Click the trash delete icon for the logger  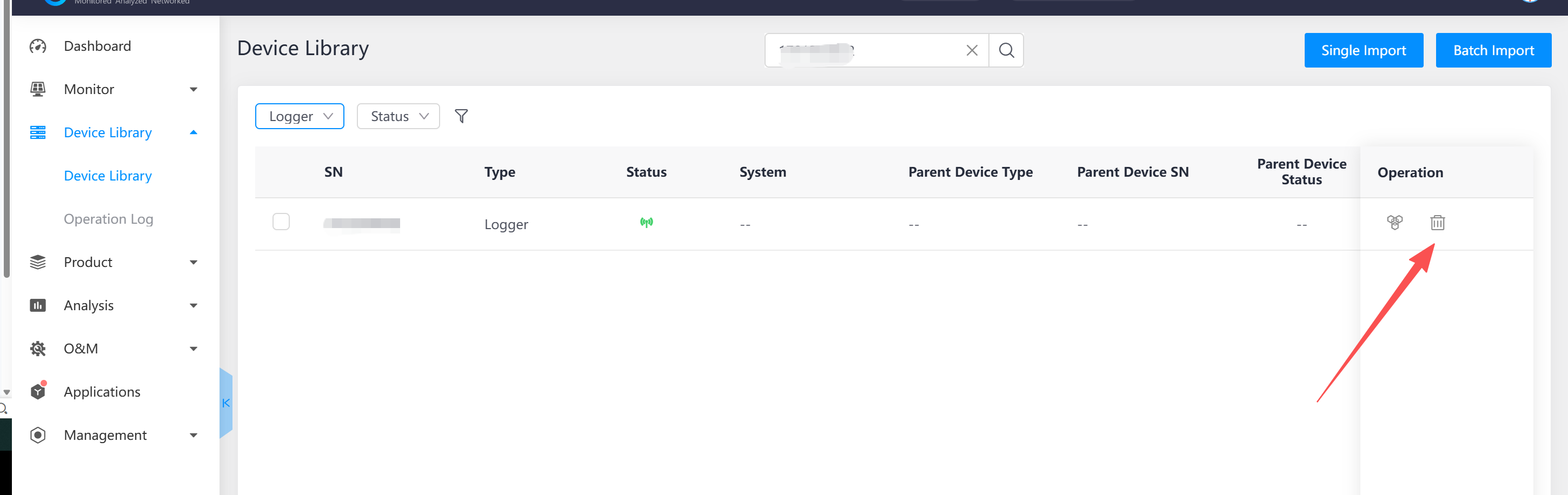point(1437,223)
